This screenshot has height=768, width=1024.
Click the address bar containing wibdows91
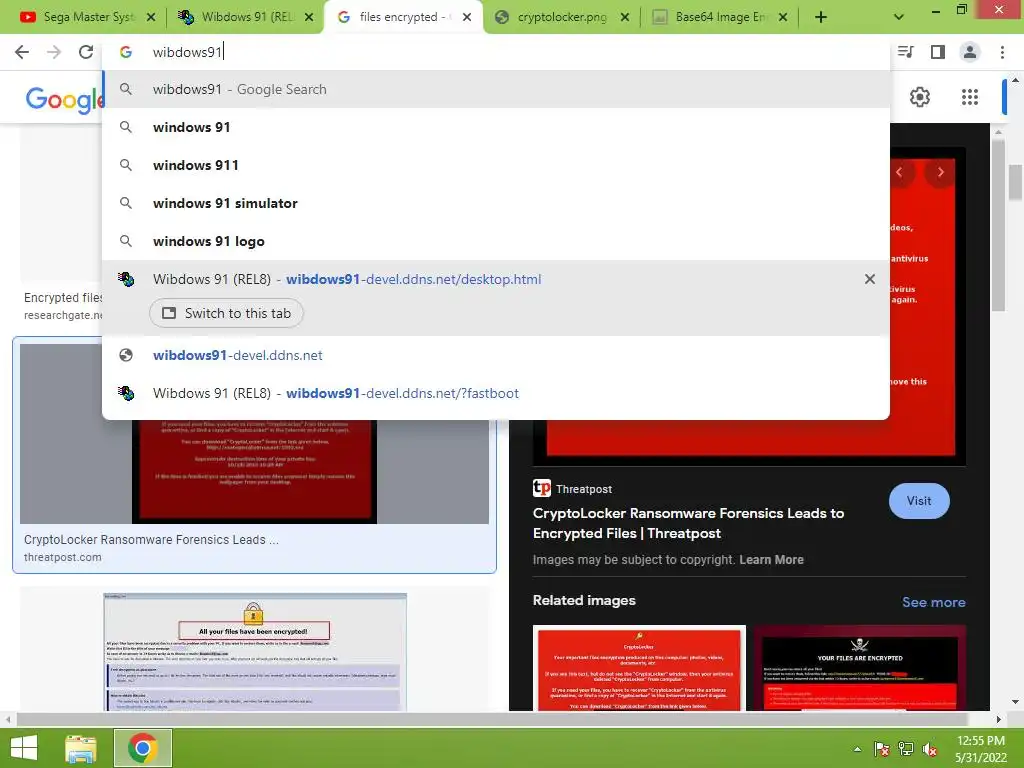pyautogui.click(x=496, y=52)
